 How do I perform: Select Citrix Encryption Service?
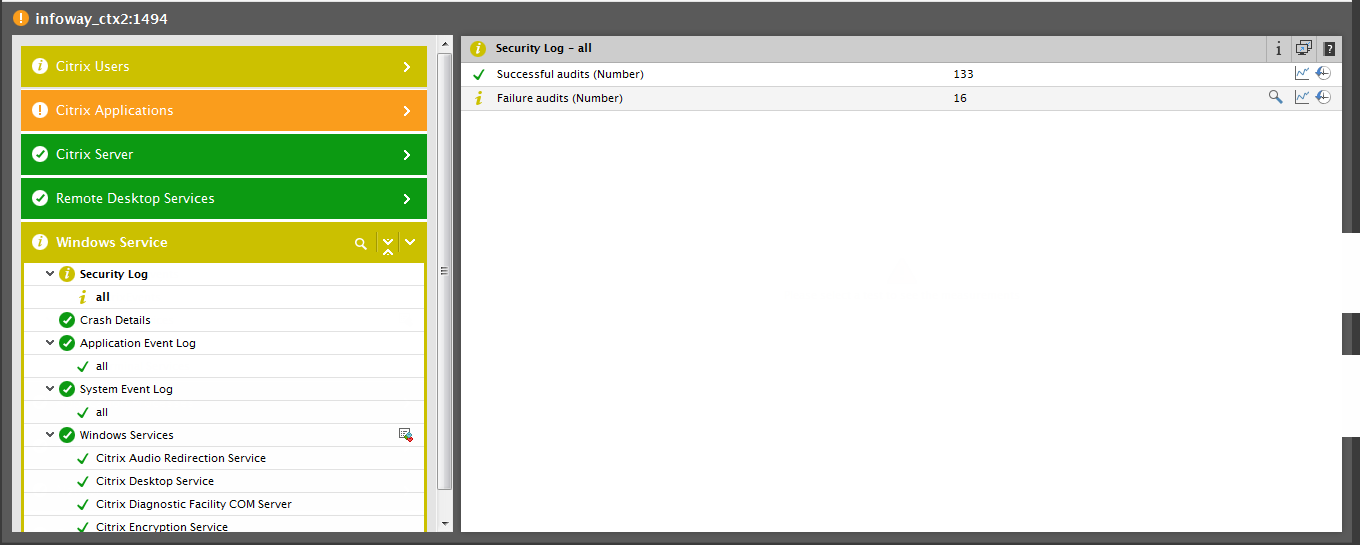tap(162, 527)
